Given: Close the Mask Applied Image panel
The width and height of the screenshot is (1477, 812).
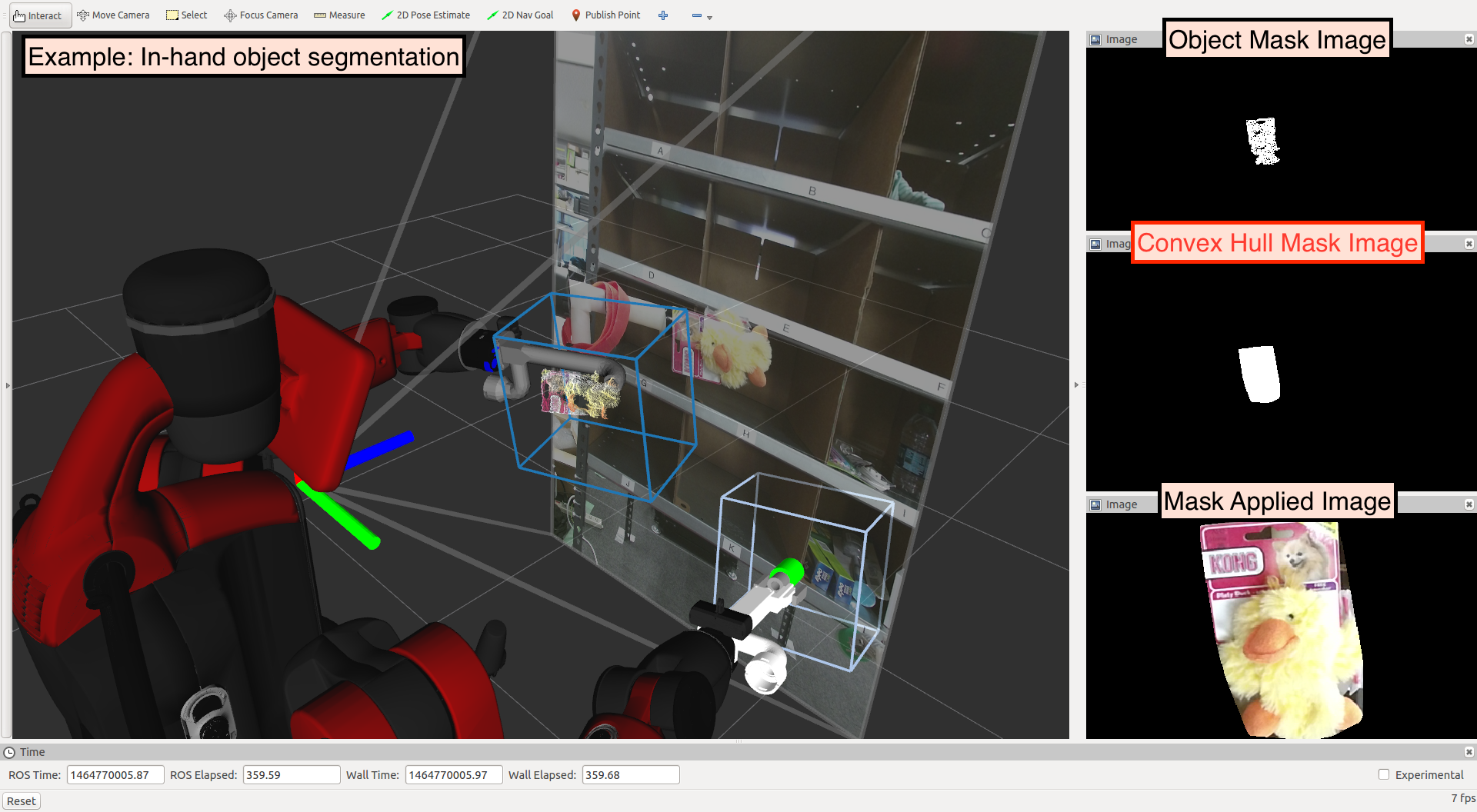Looking at the screenshot, I should click(x=1469, y=504).
